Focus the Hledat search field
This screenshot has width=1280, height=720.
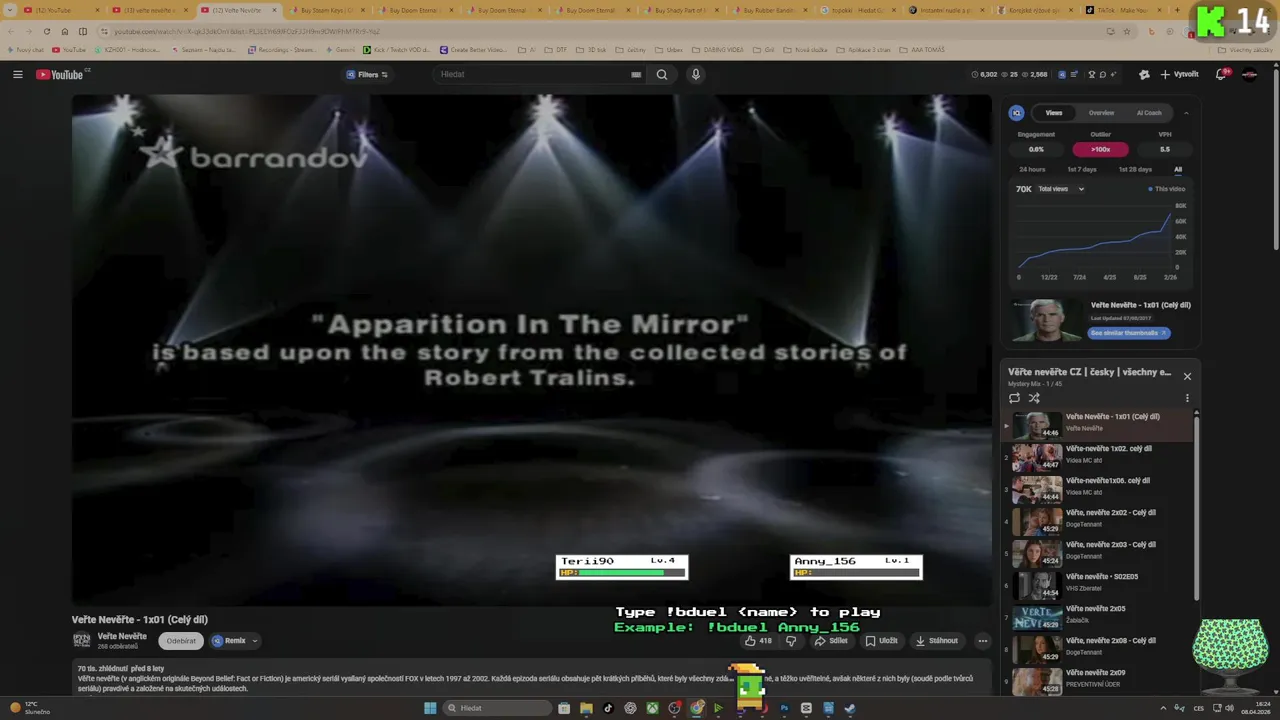(x=530, y=74)
